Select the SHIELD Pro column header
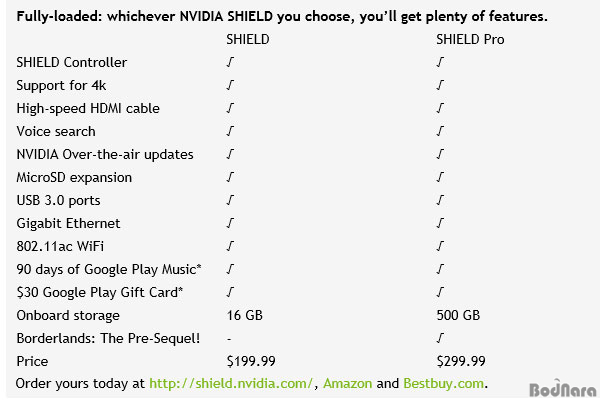Screen dimensions: 600x400 (470, 39)
